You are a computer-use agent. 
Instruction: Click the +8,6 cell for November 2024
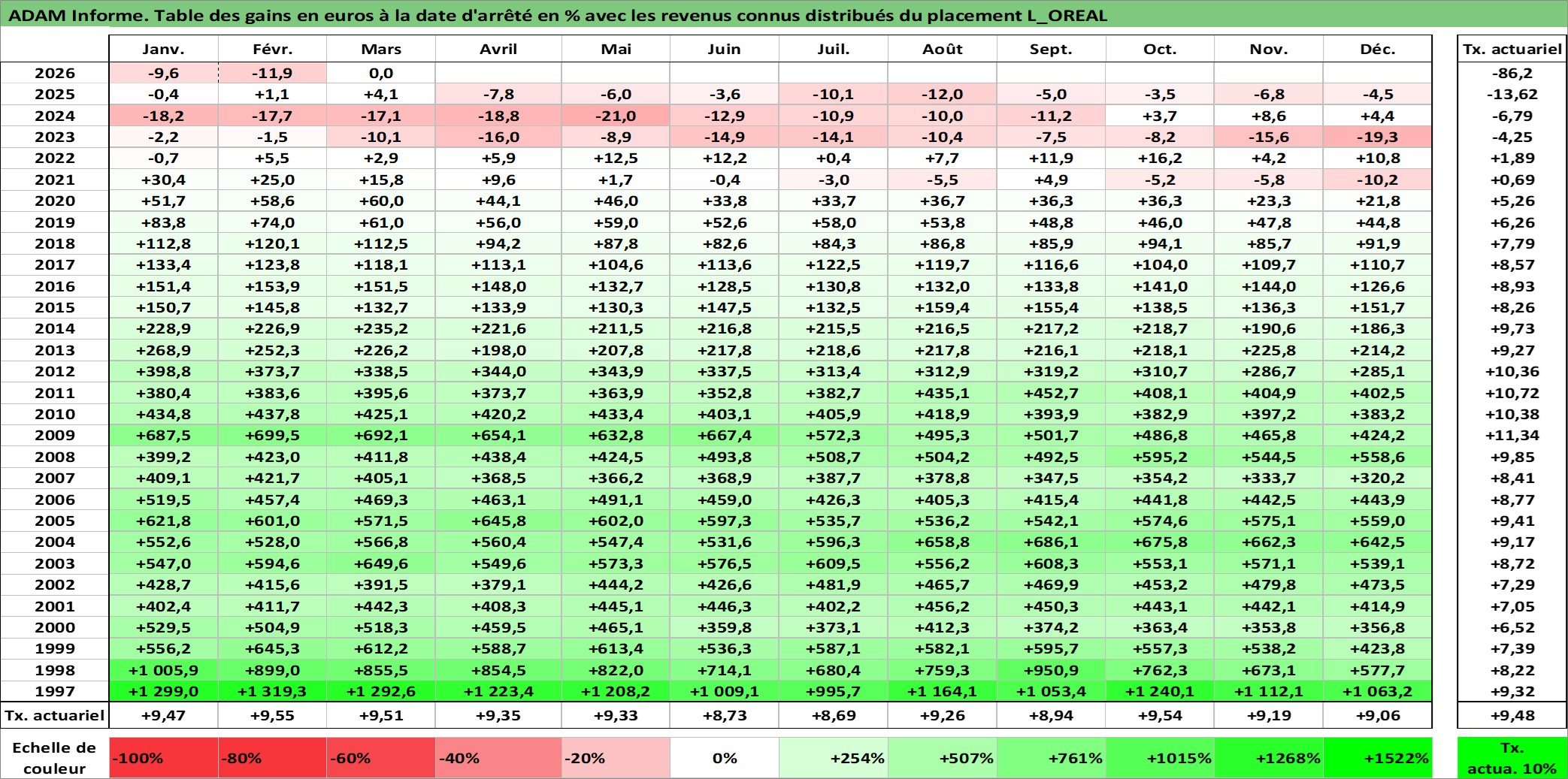[x=1269, y=116]
